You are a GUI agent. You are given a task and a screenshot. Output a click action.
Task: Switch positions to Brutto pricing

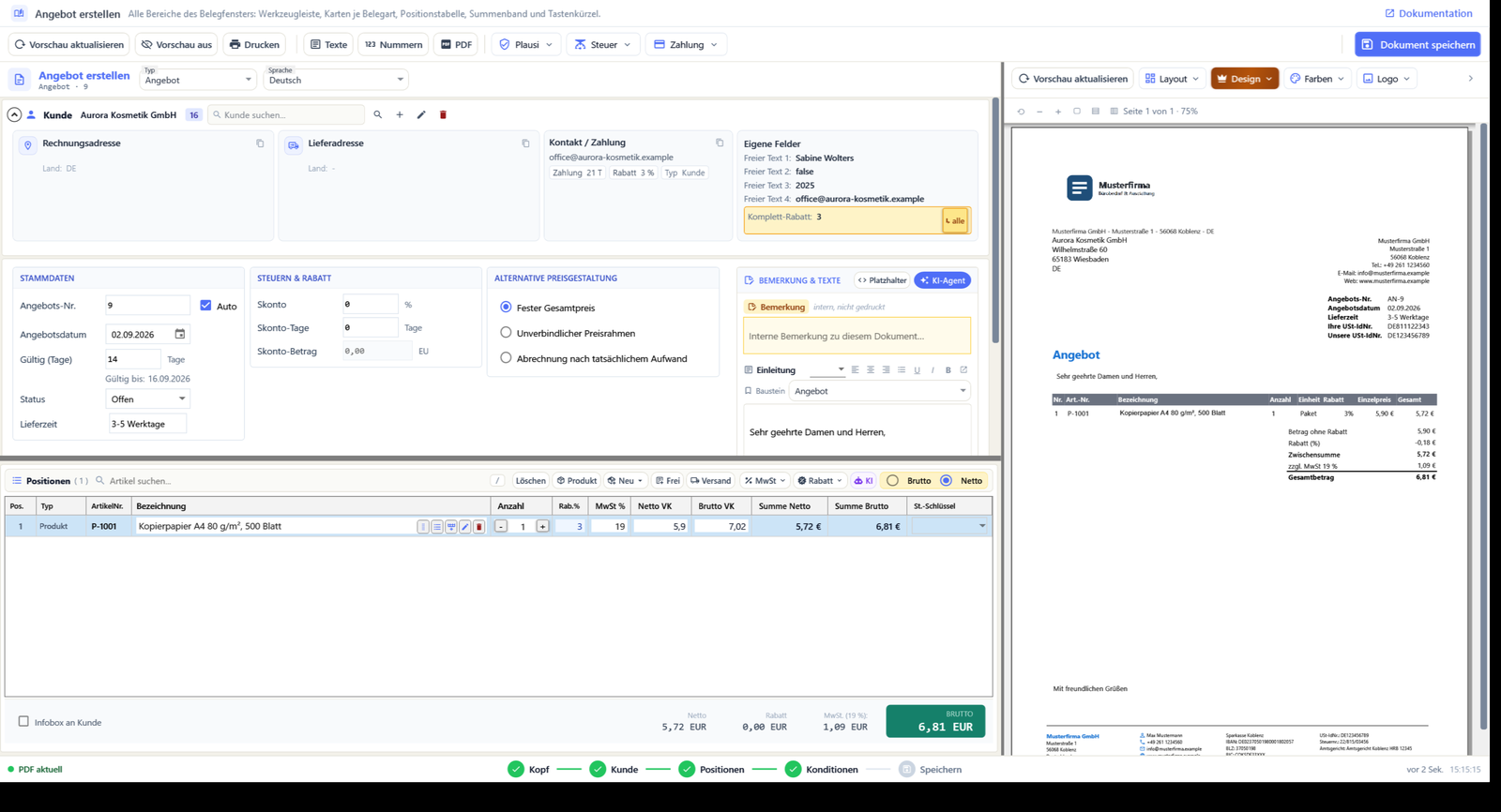click(893, 480)
